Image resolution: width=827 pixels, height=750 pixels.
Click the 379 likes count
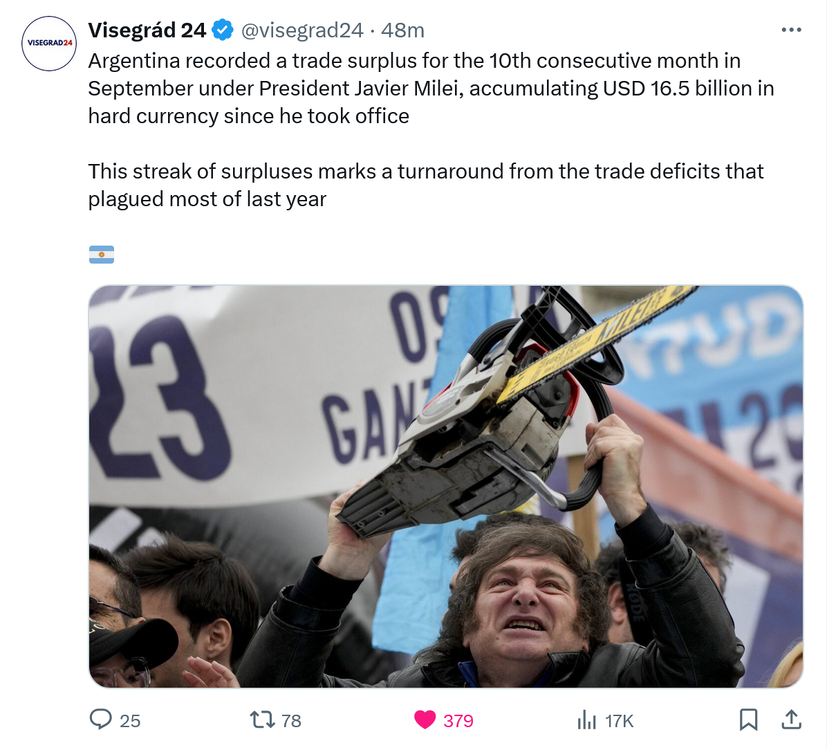point(458,720)
